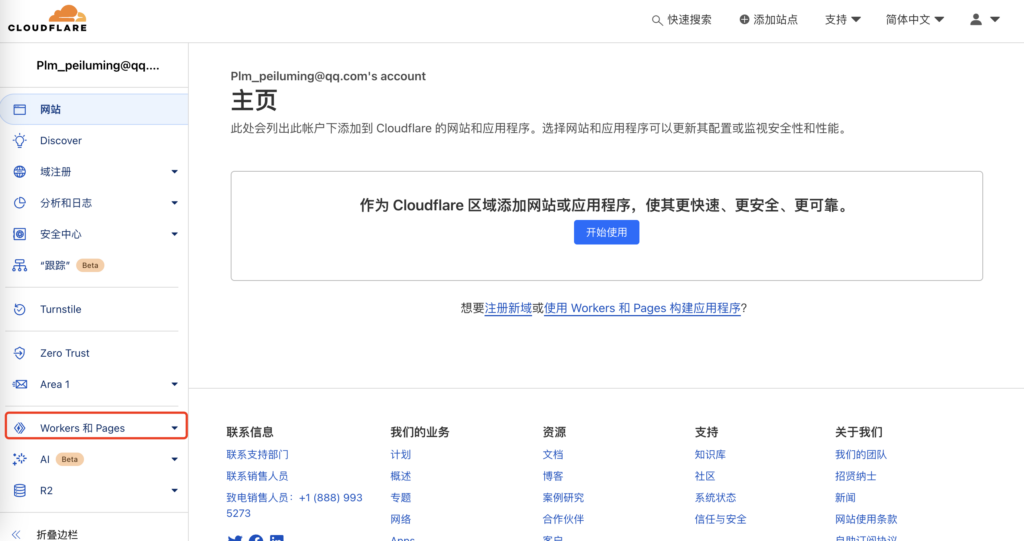Click the 添加站点 button
The width and height of the screenshot is (1024, 541).
(x=768, y=20)
